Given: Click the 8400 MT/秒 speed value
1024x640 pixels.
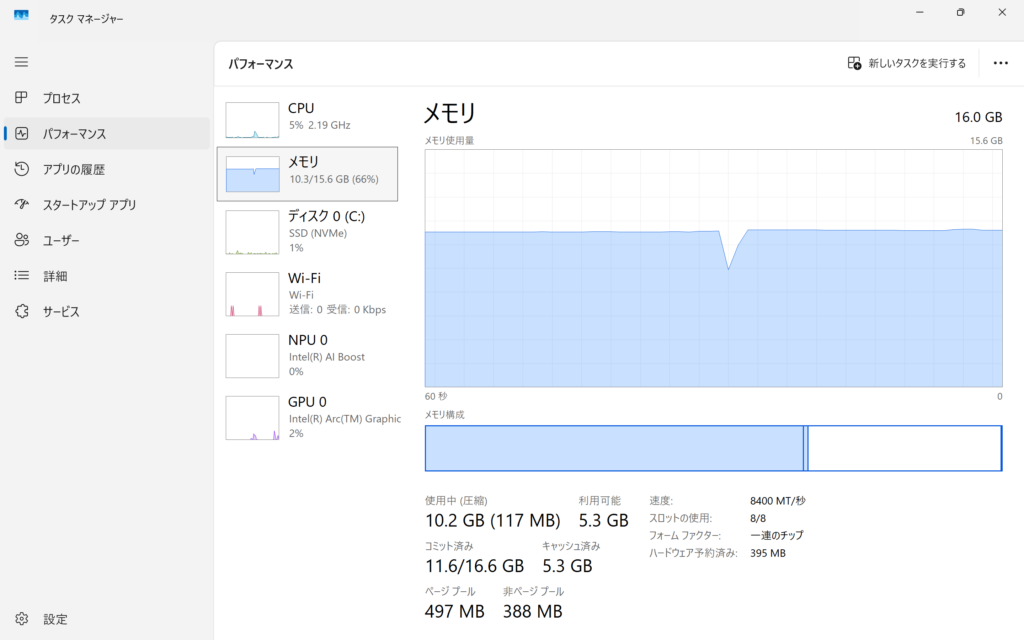Looking at the screenshot, I should click(777, 501).
